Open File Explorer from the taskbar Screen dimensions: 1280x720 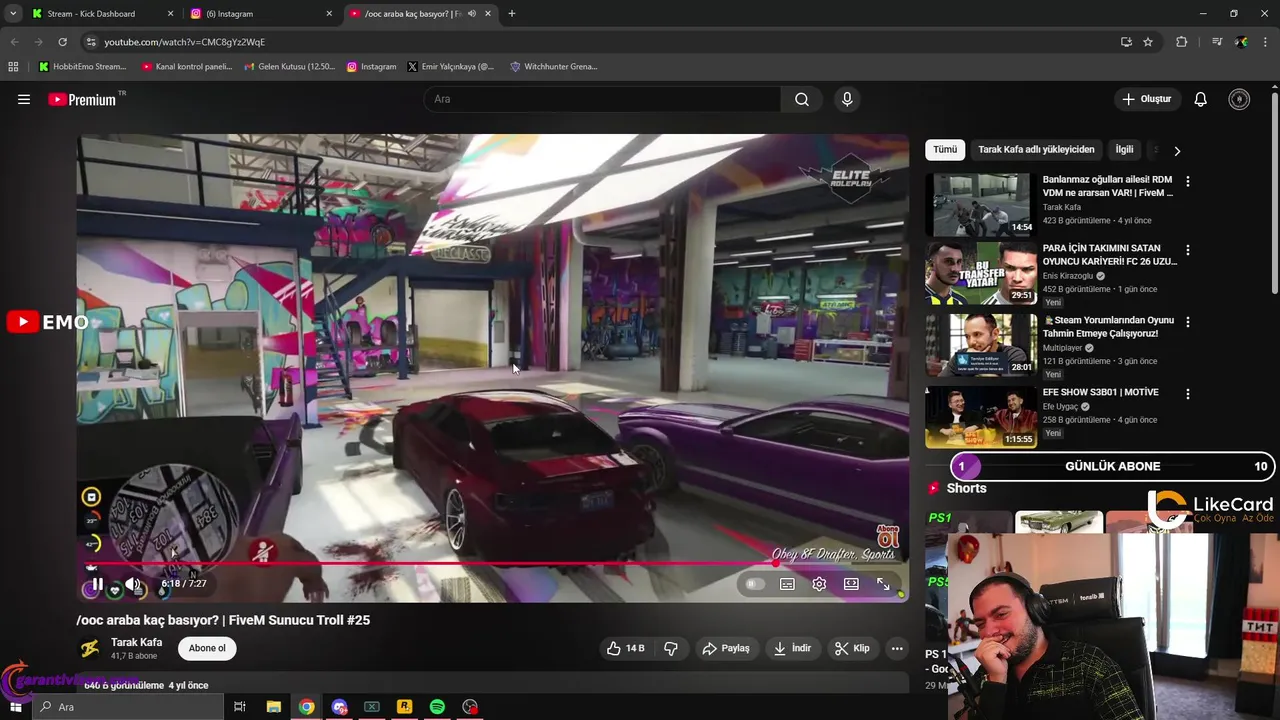[x=273, y=707]
